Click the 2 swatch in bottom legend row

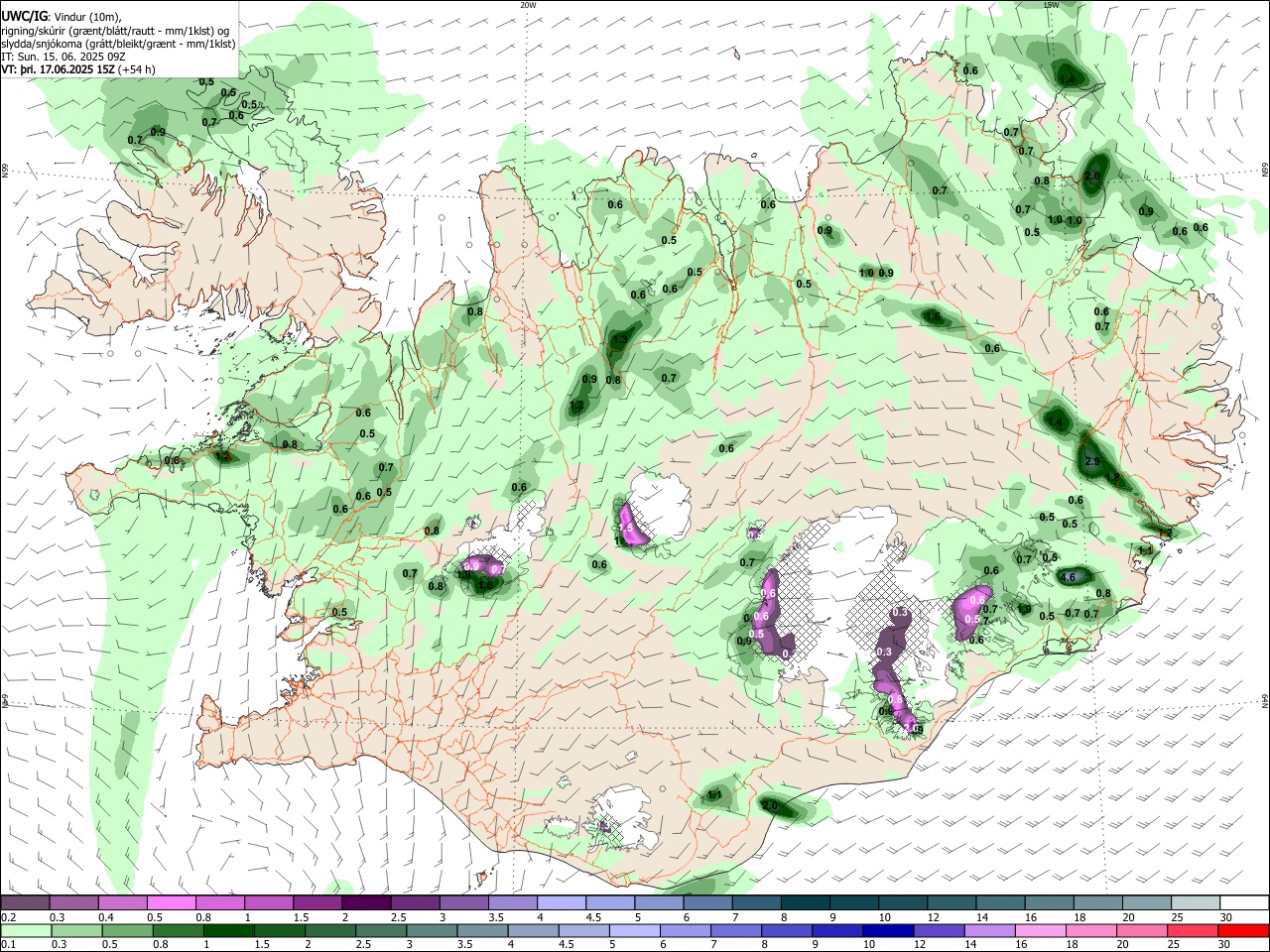point(328,930)
